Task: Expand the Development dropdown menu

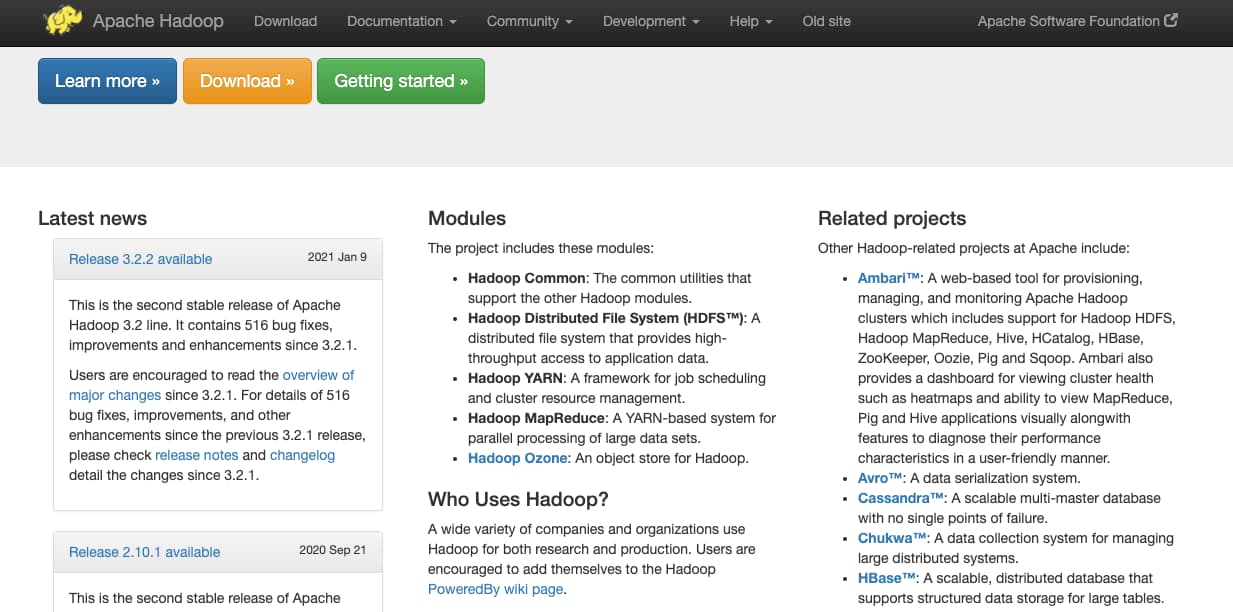Action: pos(651,21)
